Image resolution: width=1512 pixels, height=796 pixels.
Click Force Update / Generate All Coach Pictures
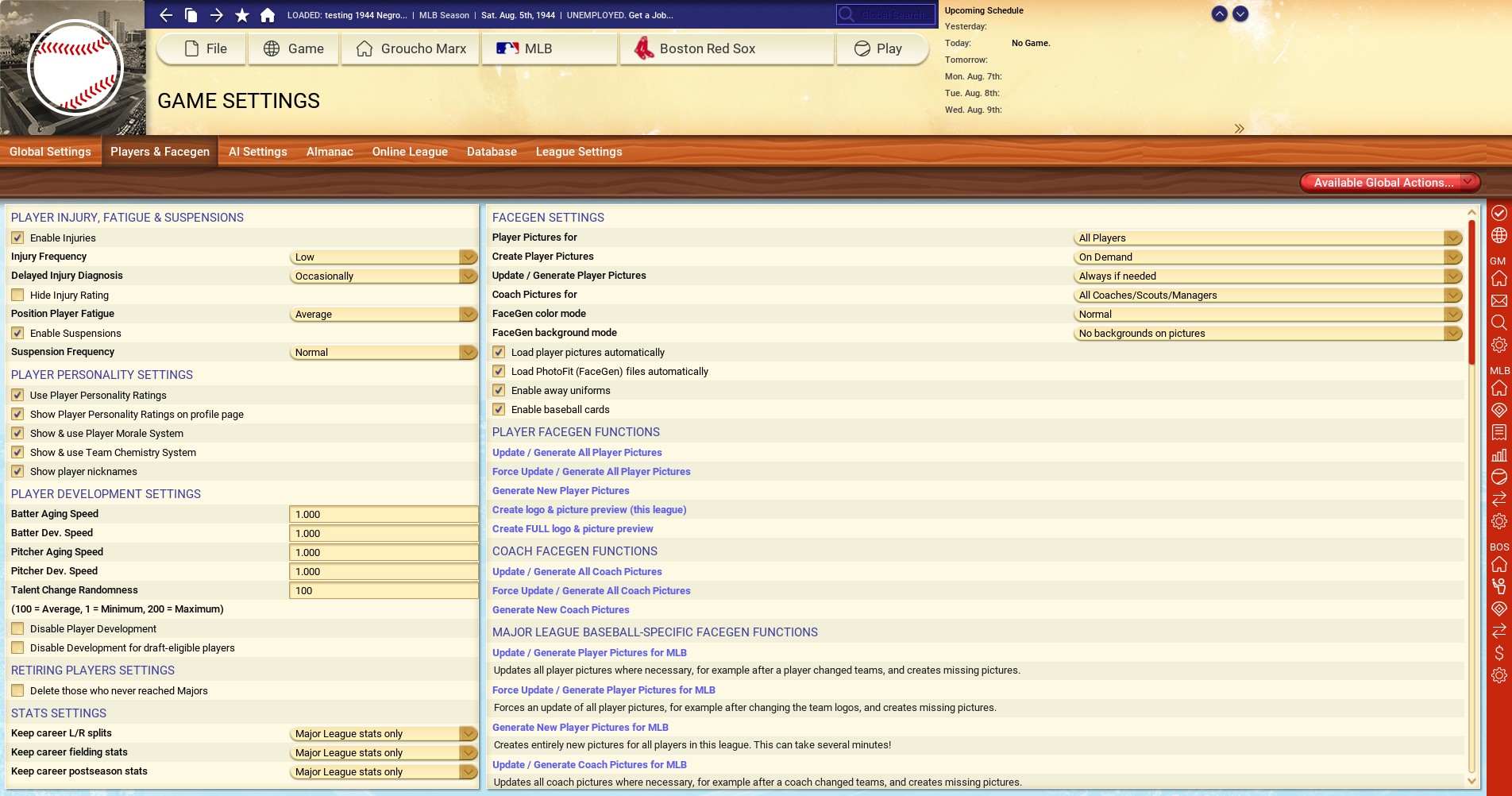pos(591,591)
